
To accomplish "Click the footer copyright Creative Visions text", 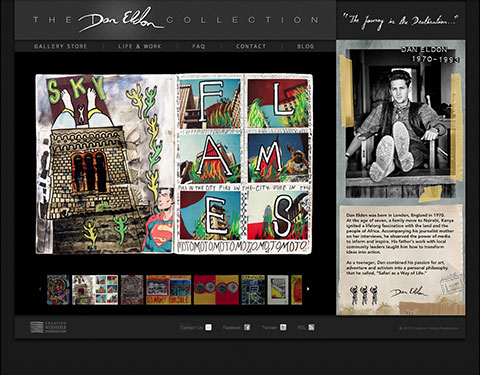I will [x=428, y=328].
